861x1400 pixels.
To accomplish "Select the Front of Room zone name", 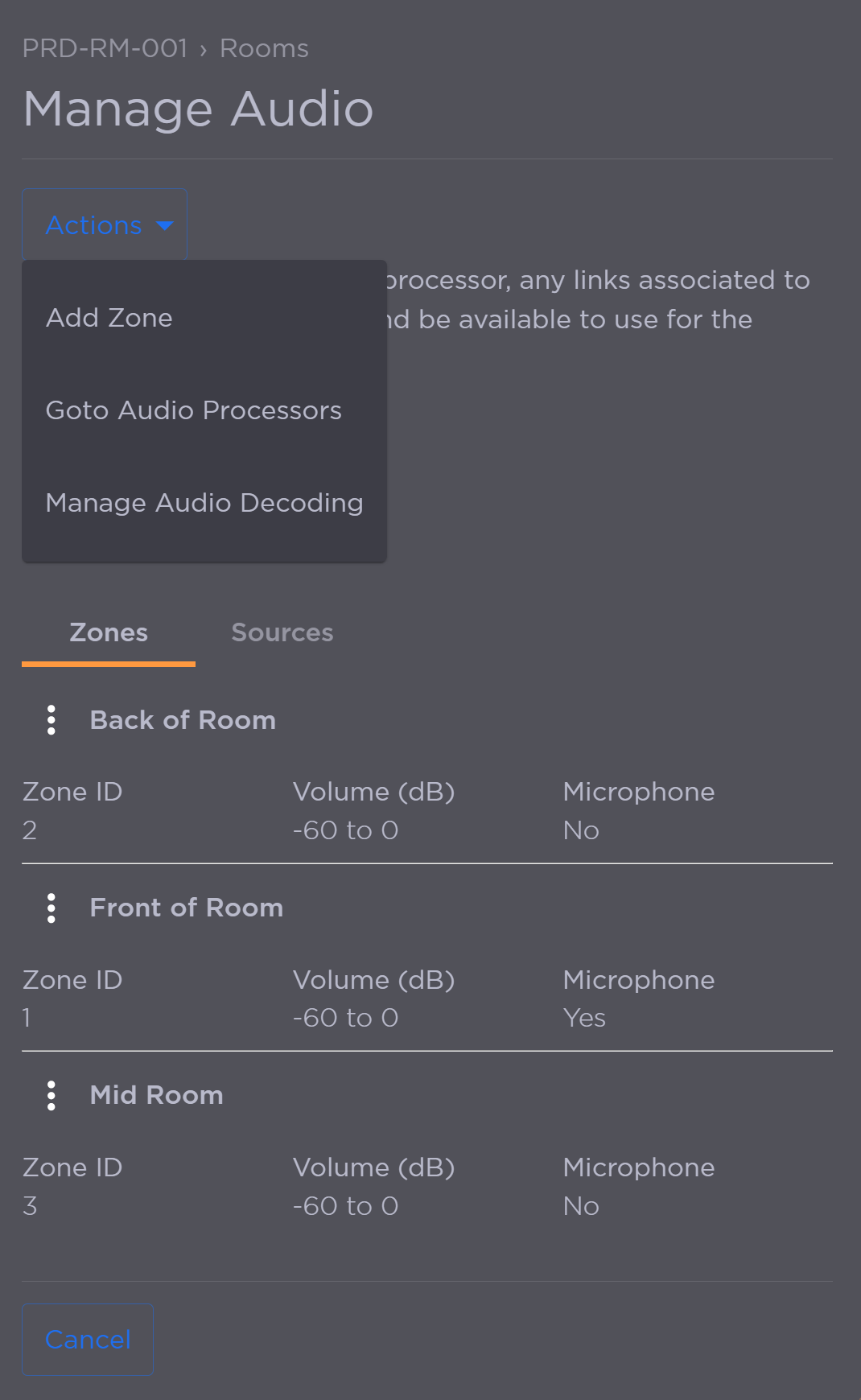I will pos(186,908).
